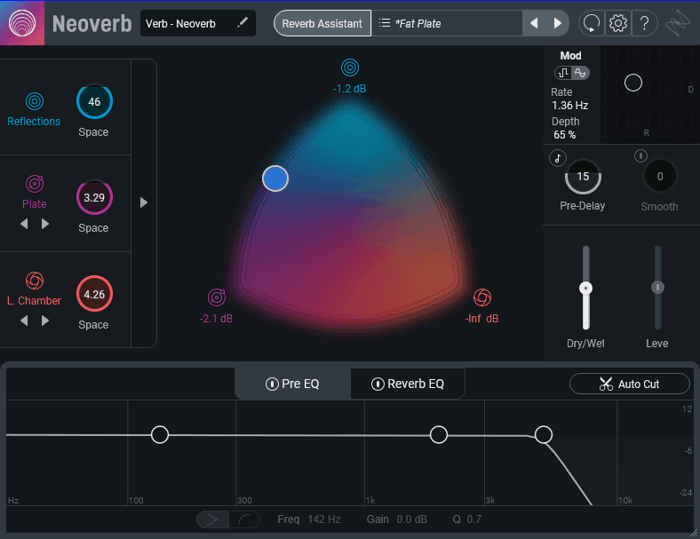Image resolution: width=700 pixels, height=539 pixels.
Task: Toggle the Reverb EQ power button
Action: tap(378, 384)
